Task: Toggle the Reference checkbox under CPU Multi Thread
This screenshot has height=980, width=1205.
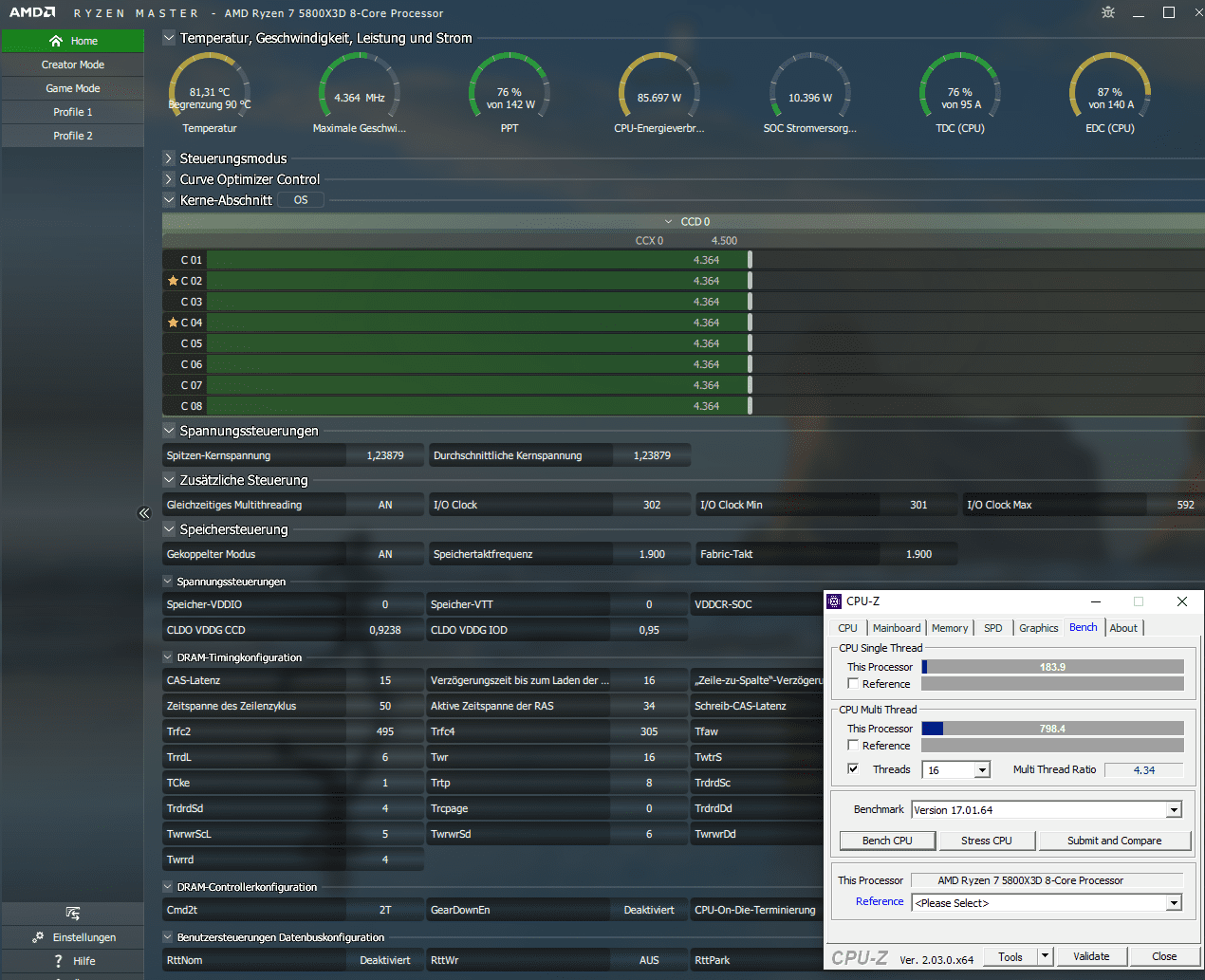Action: click(853, 746)
